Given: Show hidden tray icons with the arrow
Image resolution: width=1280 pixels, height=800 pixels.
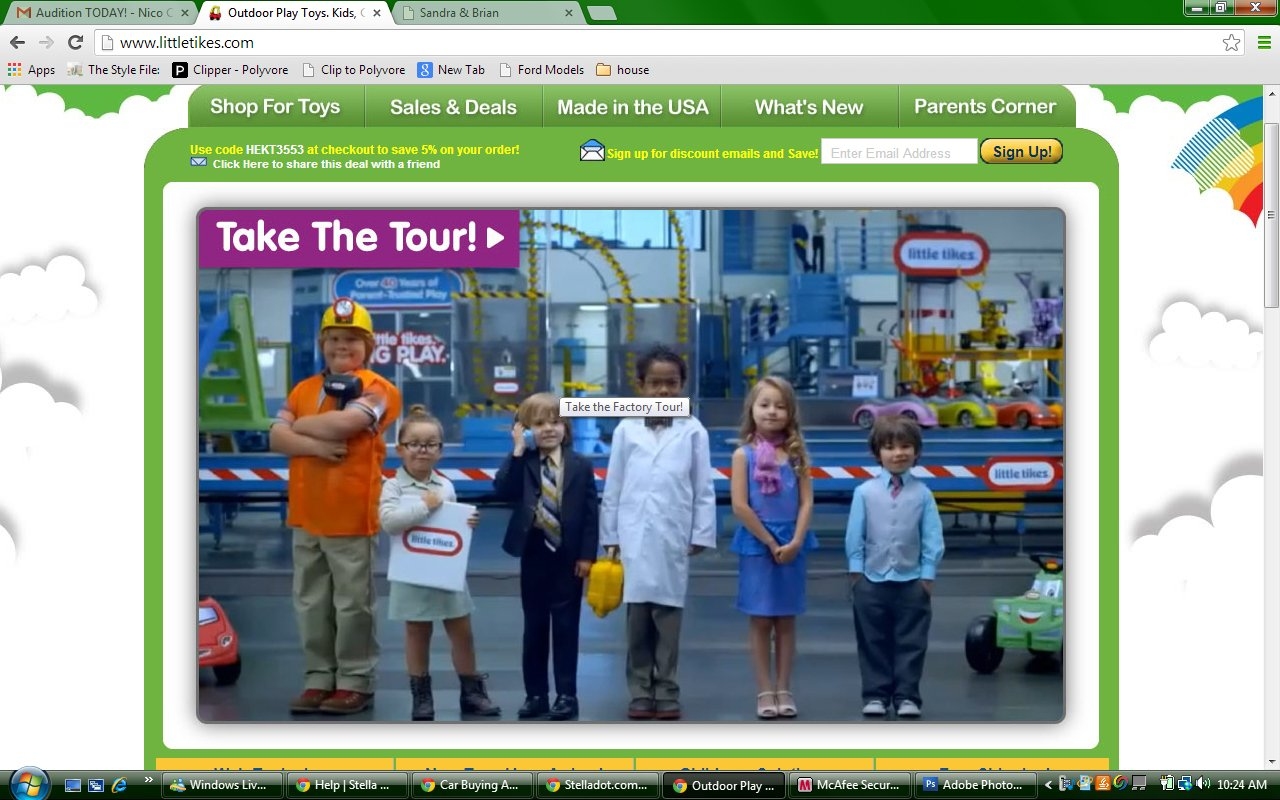Looking at the screenshot, I should pos(1048,785).
